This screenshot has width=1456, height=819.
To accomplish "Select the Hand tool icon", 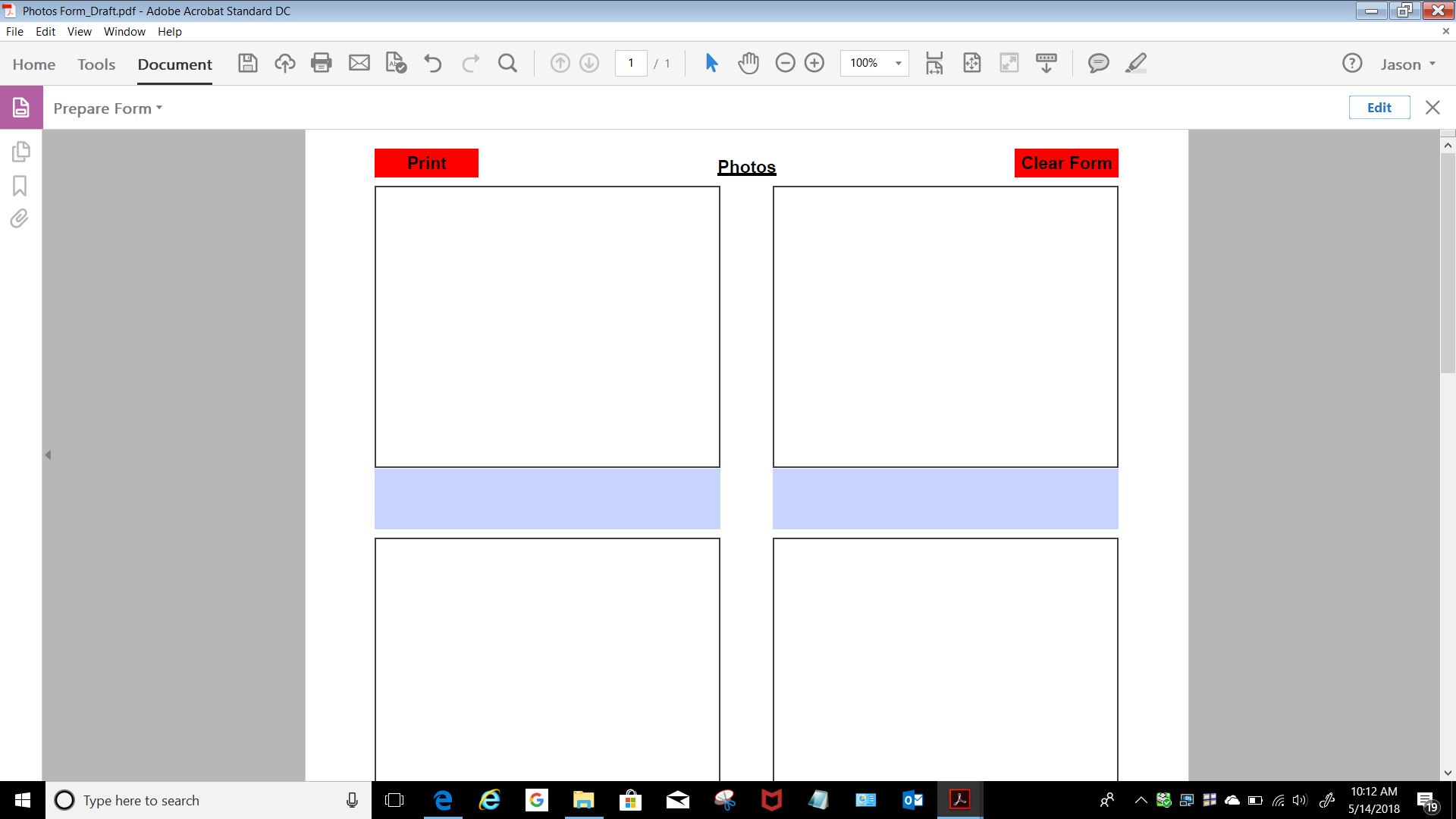I will tap(748, 63).
